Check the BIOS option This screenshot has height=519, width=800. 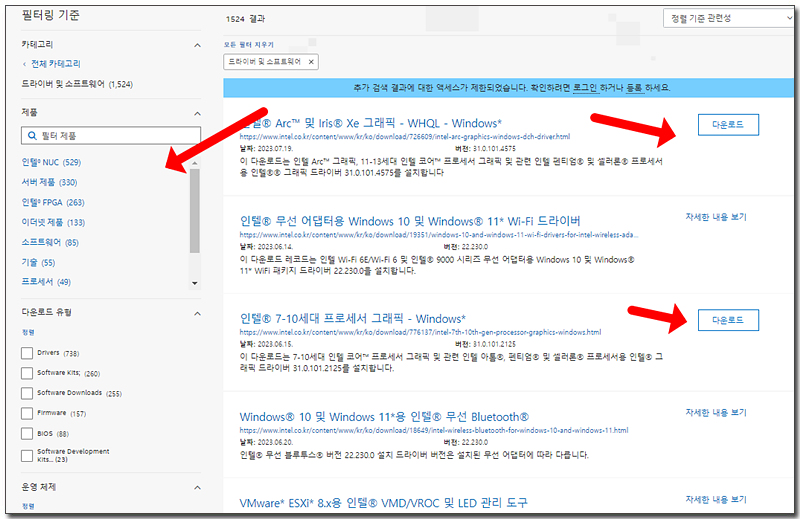[x=27, y=434]
